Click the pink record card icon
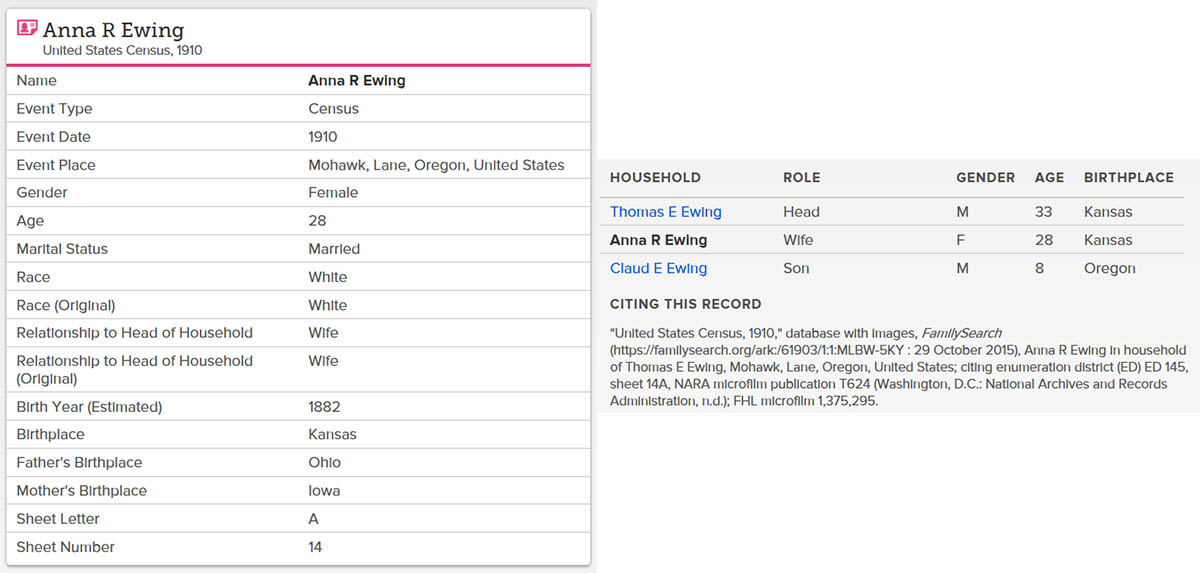1200x573 pixels. pyautogui.click(x=28, y=28)
